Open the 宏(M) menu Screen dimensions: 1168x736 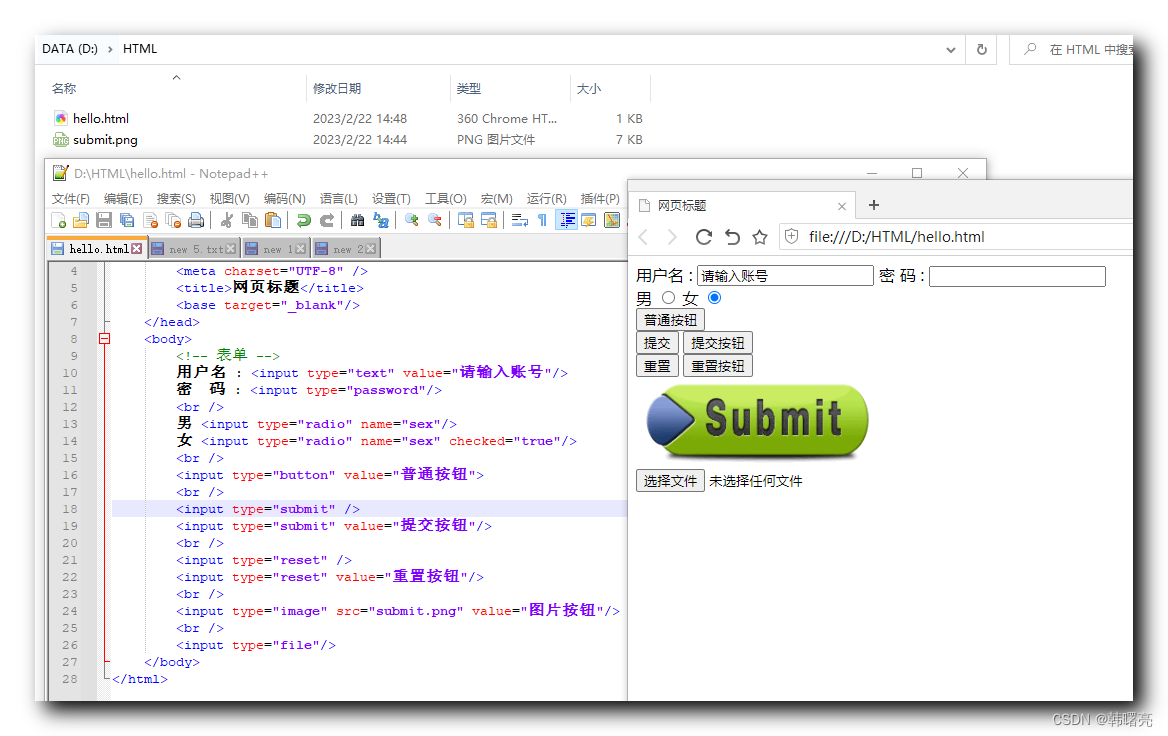pos(497,198)
